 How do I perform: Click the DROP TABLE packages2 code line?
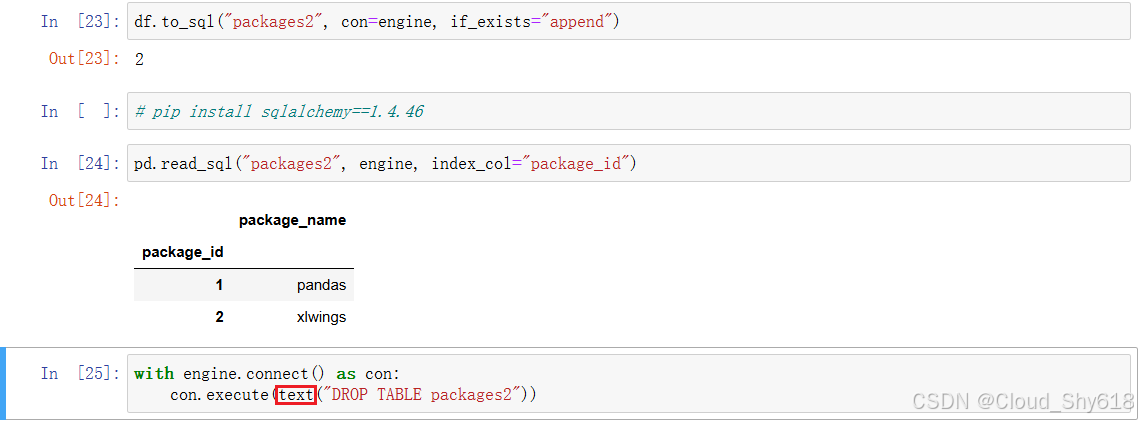(353, 394)
